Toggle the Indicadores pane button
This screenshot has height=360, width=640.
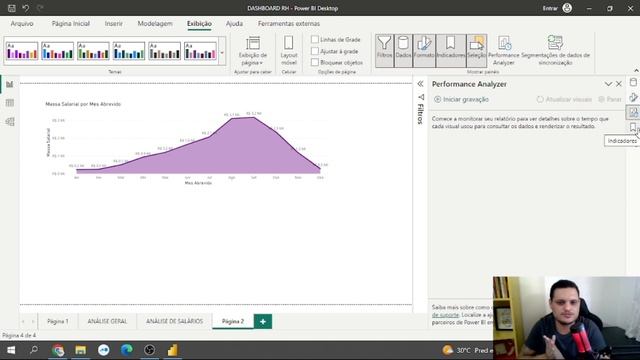click(x=451, y=51)
